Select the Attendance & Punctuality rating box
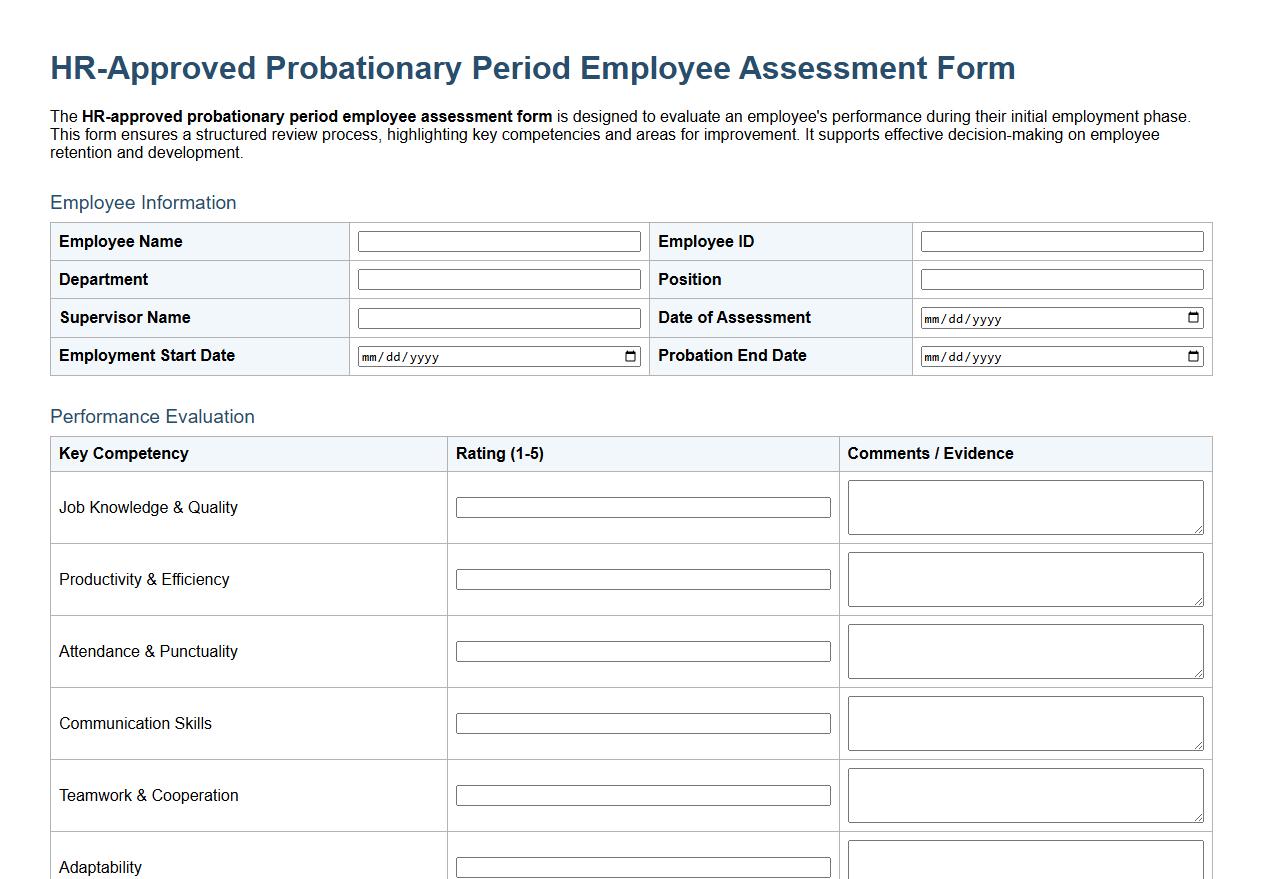This screenshot has height=879, width=1263. click(x=643, y=651)
